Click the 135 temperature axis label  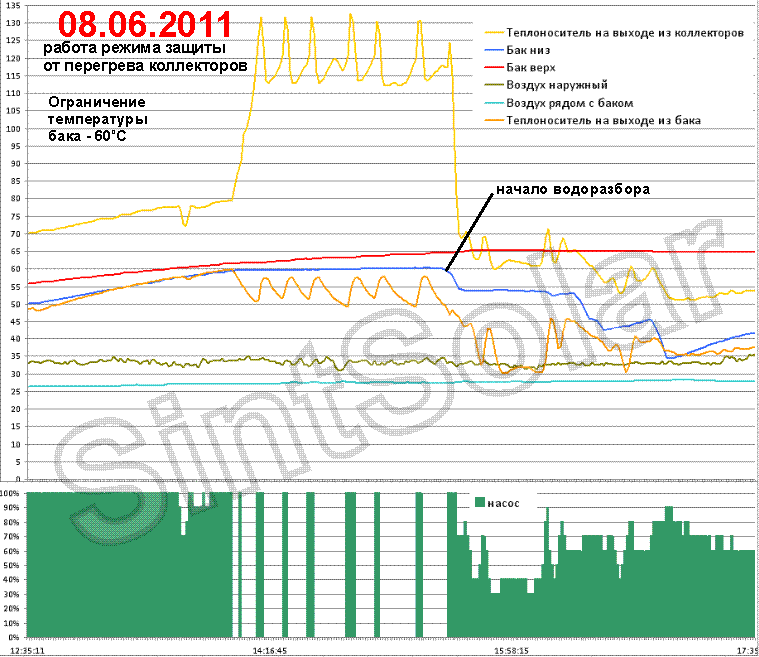pyautogui.click(x=14, y=6)
